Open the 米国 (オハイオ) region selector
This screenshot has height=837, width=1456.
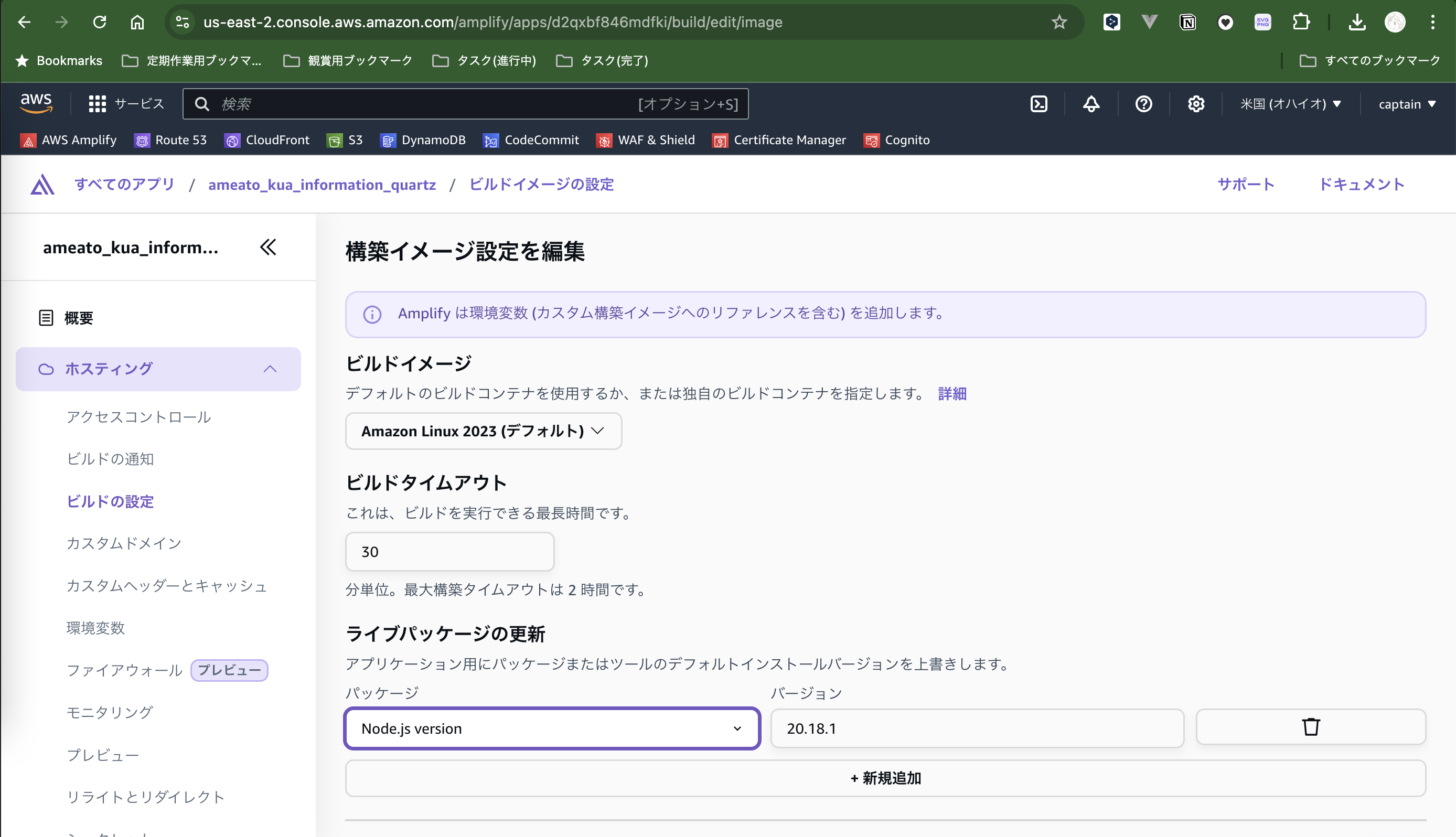pos(1290,104)
